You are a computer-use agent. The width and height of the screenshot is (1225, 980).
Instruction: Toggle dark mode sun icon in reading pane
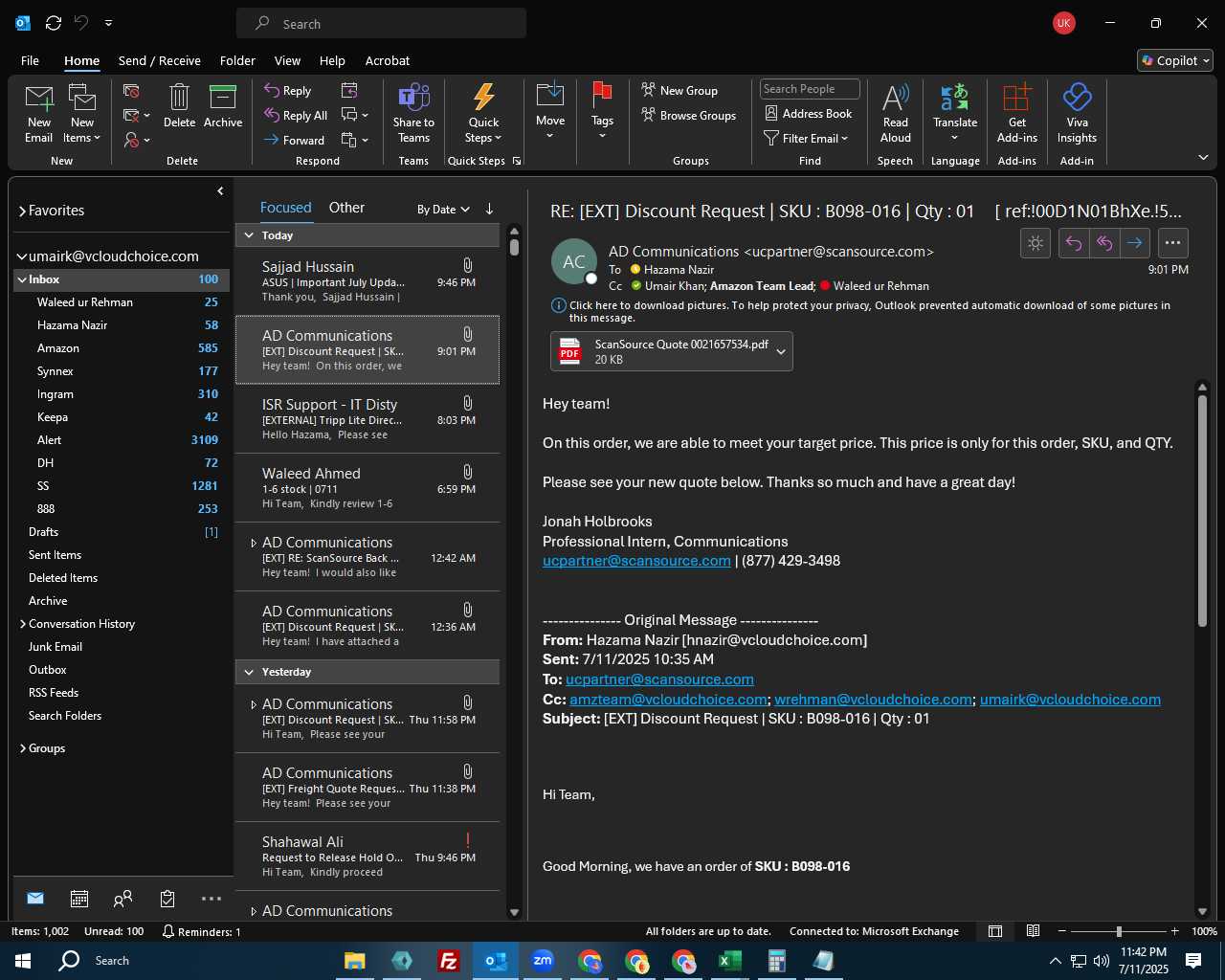[1036, 243]
